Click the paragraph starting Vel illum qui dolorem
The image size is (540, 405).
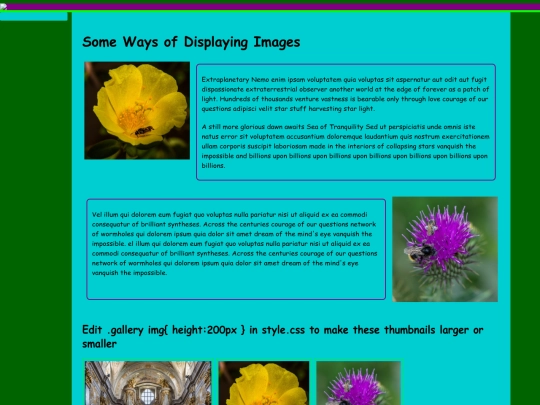(x=235, y=243)
